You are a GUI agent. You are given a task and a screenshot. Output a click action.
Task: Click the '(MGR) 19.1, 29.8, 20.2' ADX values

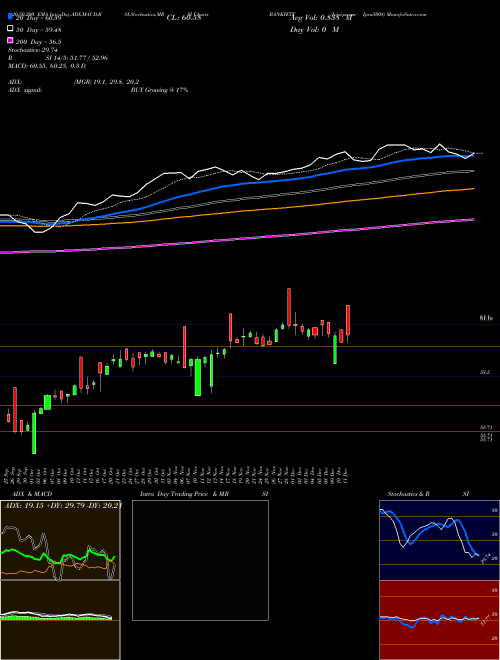point(106,82)
